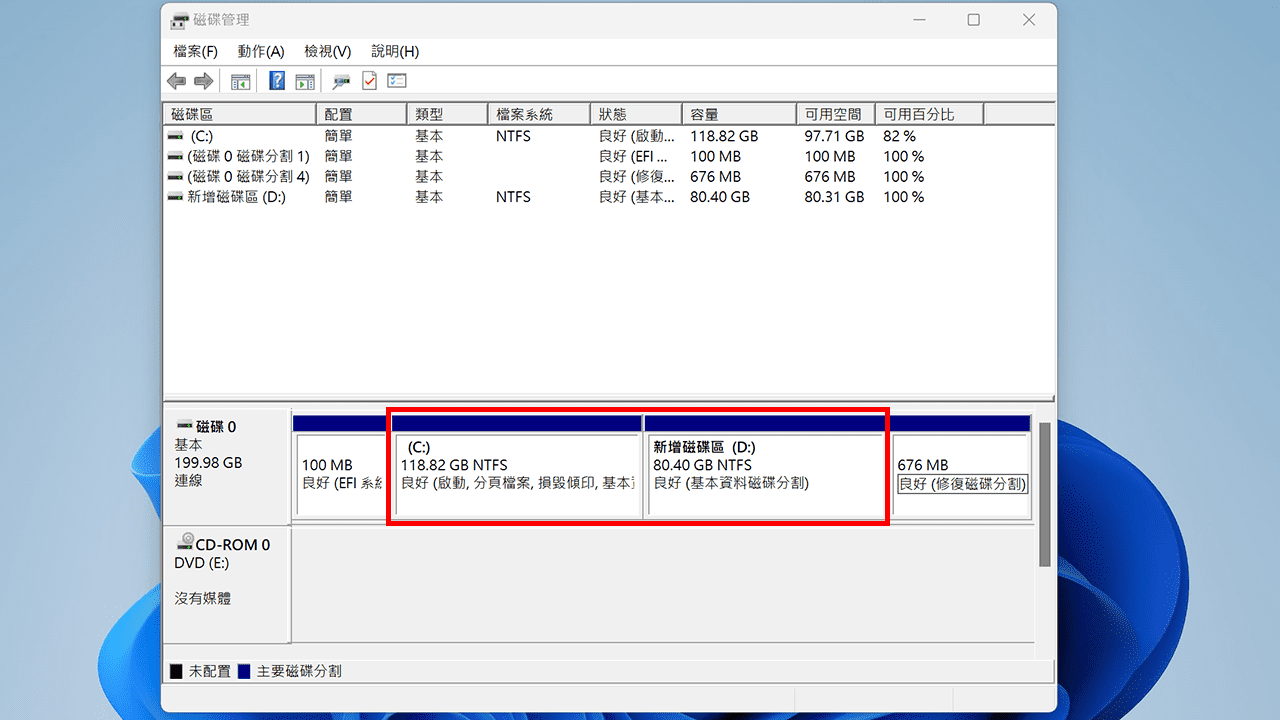Open the 檢視(V) menu
Screen dimensions: 1280x720
click(327, 51)
